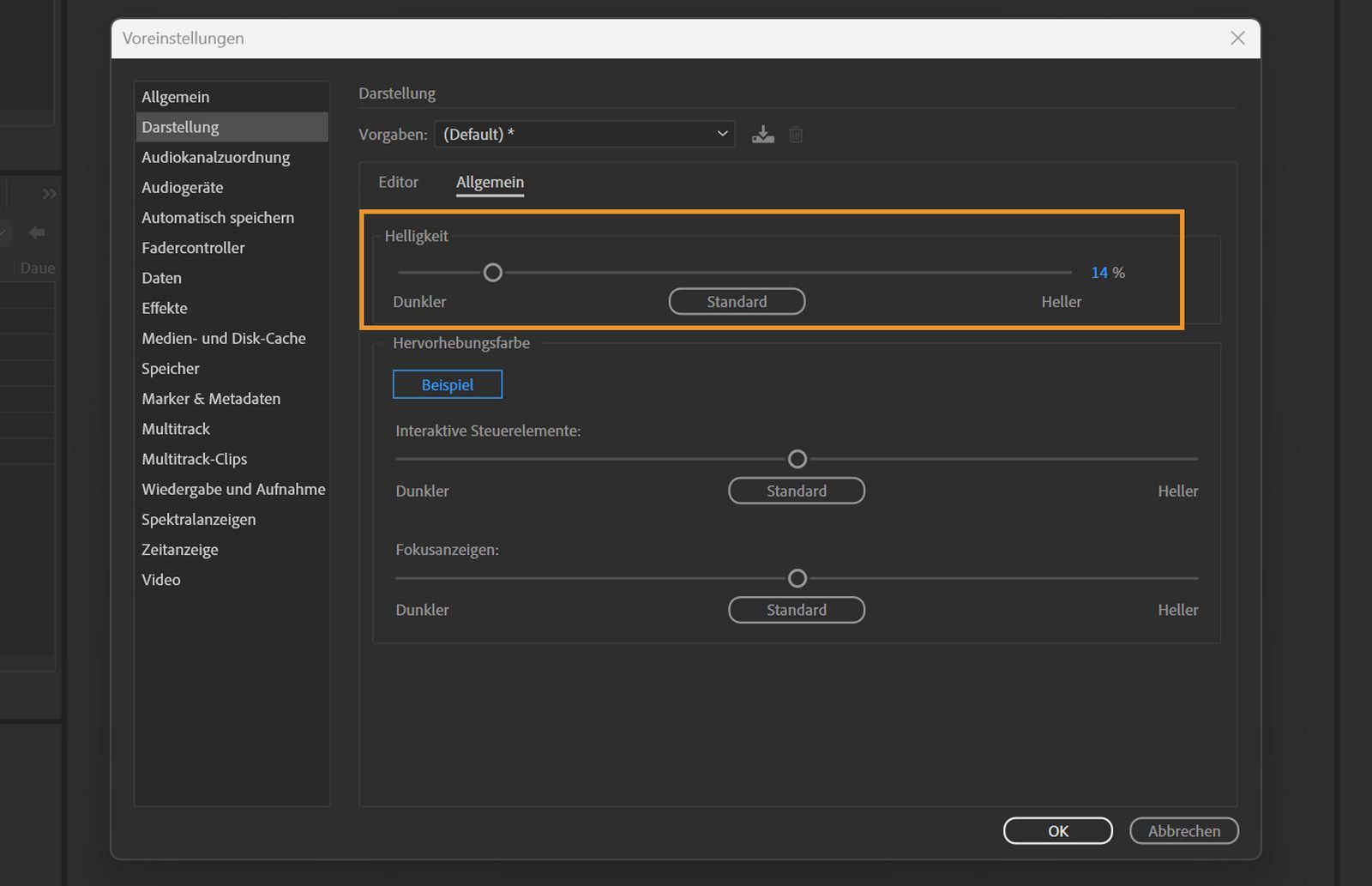This screenshot has height=886, width=1372.
Task: Go to Wiedergabe und Aufnahme settings
Action: pos(233,489)
